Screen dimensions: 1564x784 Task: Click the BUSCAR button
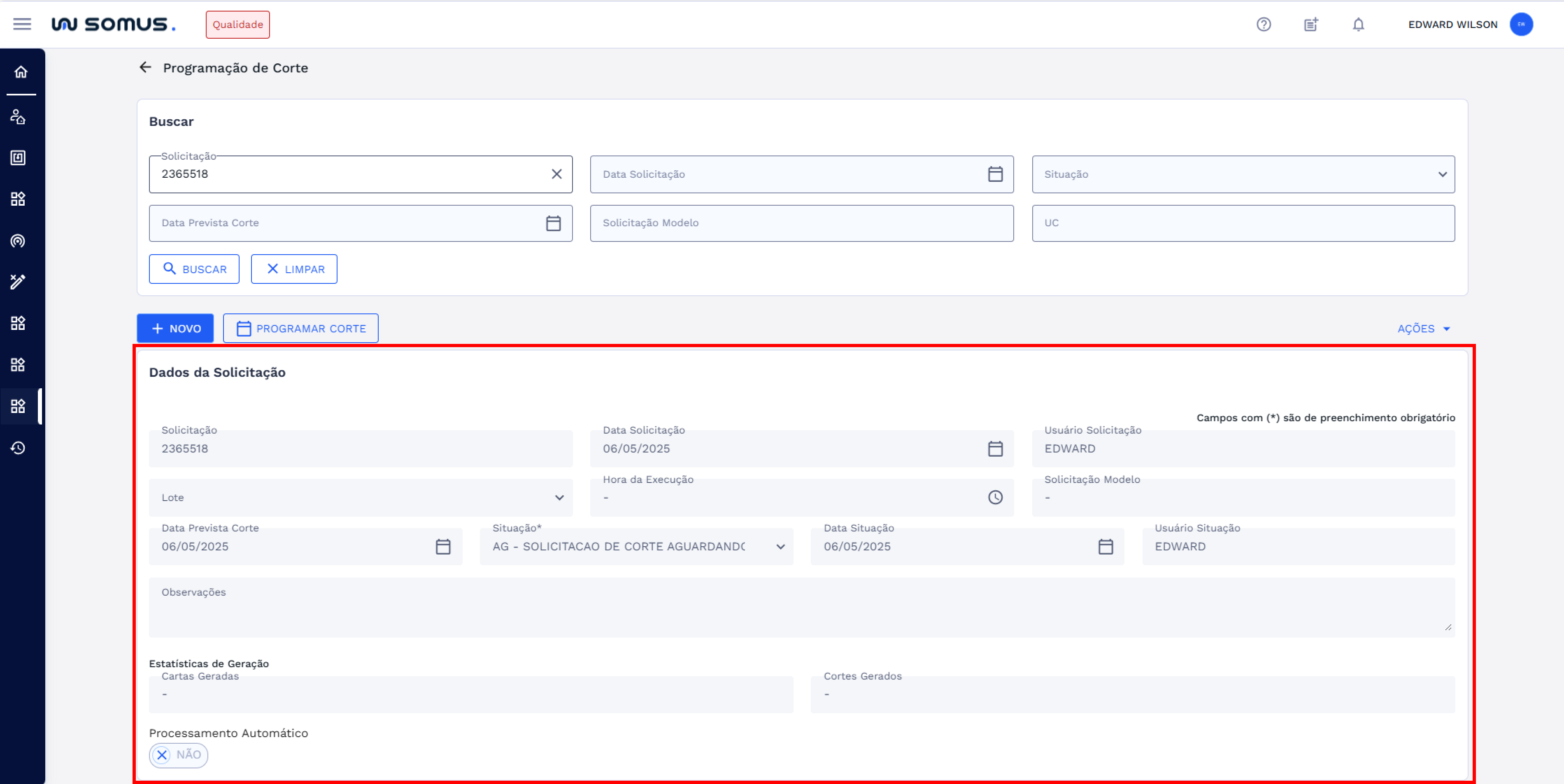[194, 269]
